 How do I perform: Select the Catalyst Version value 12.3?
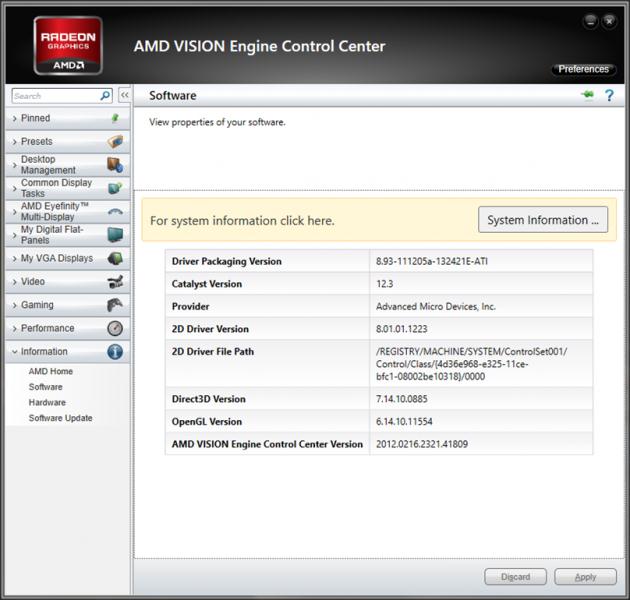click(385, 284)
